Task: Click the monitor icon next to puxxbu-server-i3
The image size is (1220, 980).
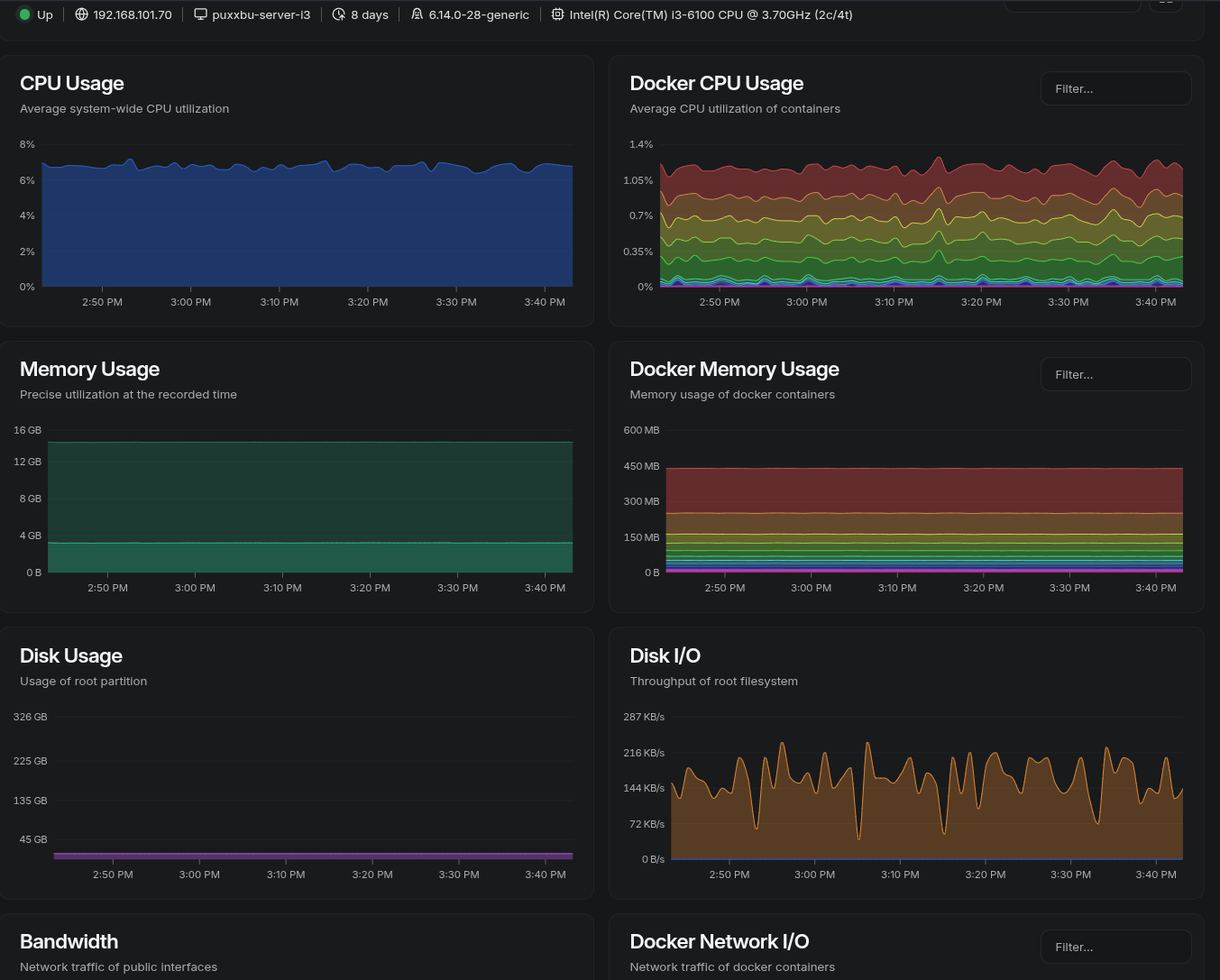Action: click(200, 14)
